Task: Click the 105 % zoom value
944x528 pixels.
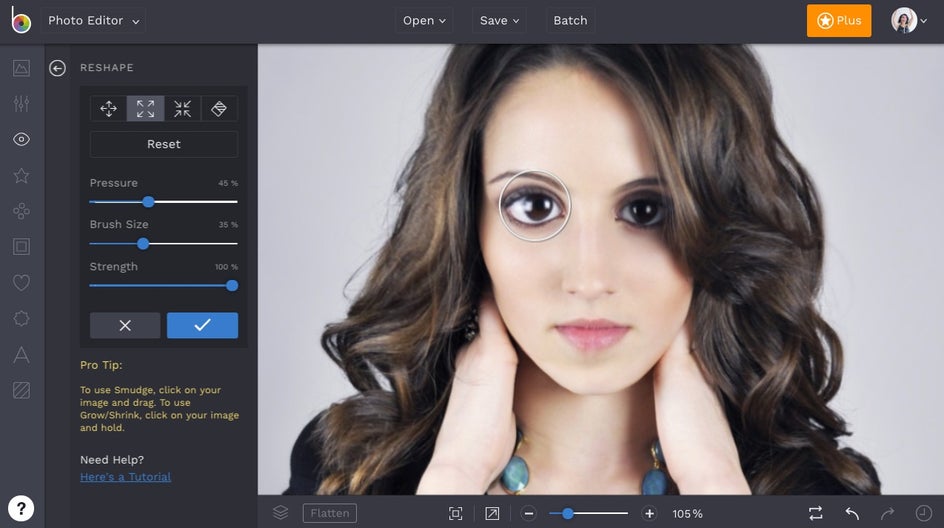Action: point(688,514)
